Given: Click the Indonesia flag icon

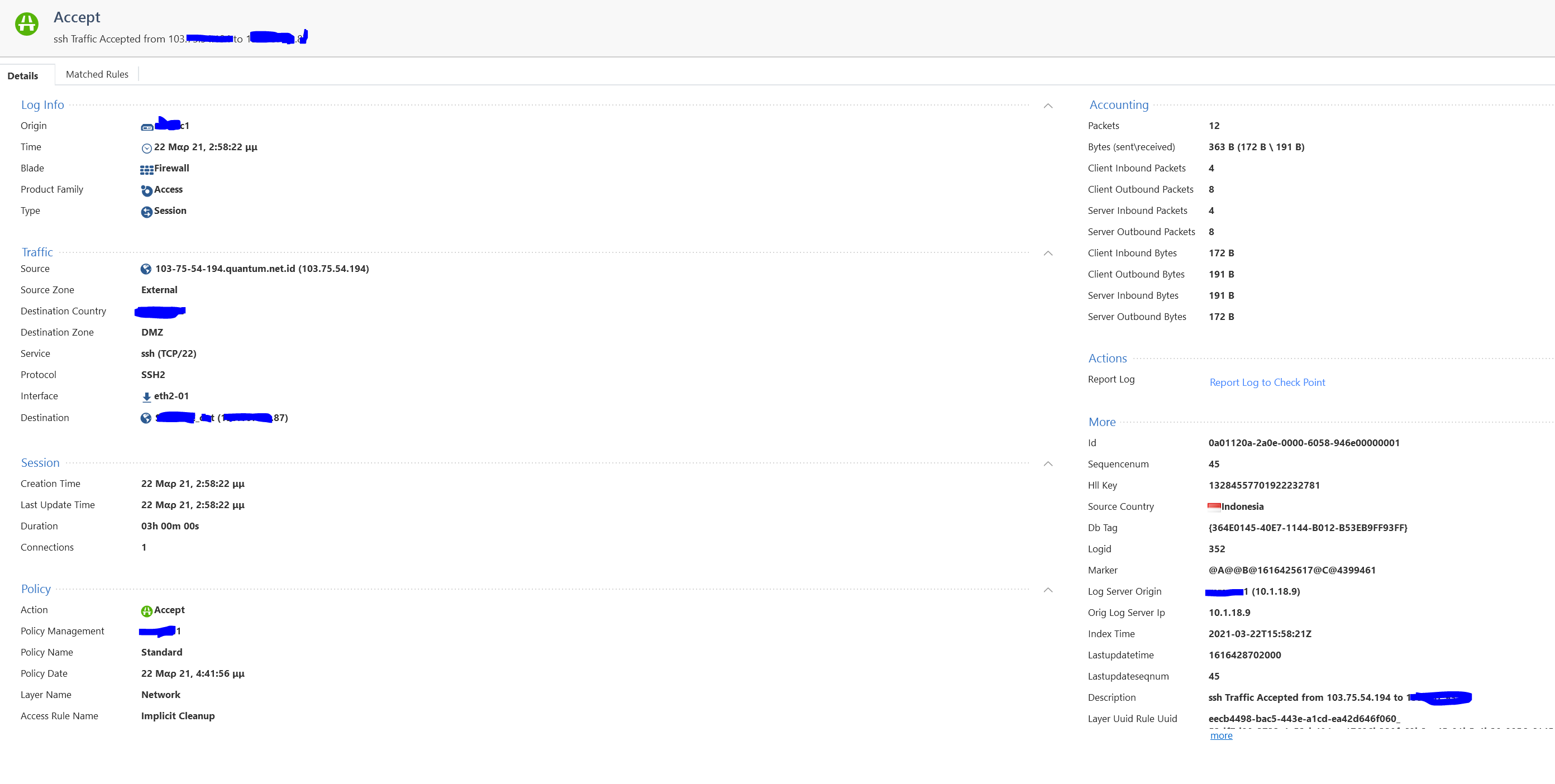Looking at the screenshot, I should point(1213,506).
